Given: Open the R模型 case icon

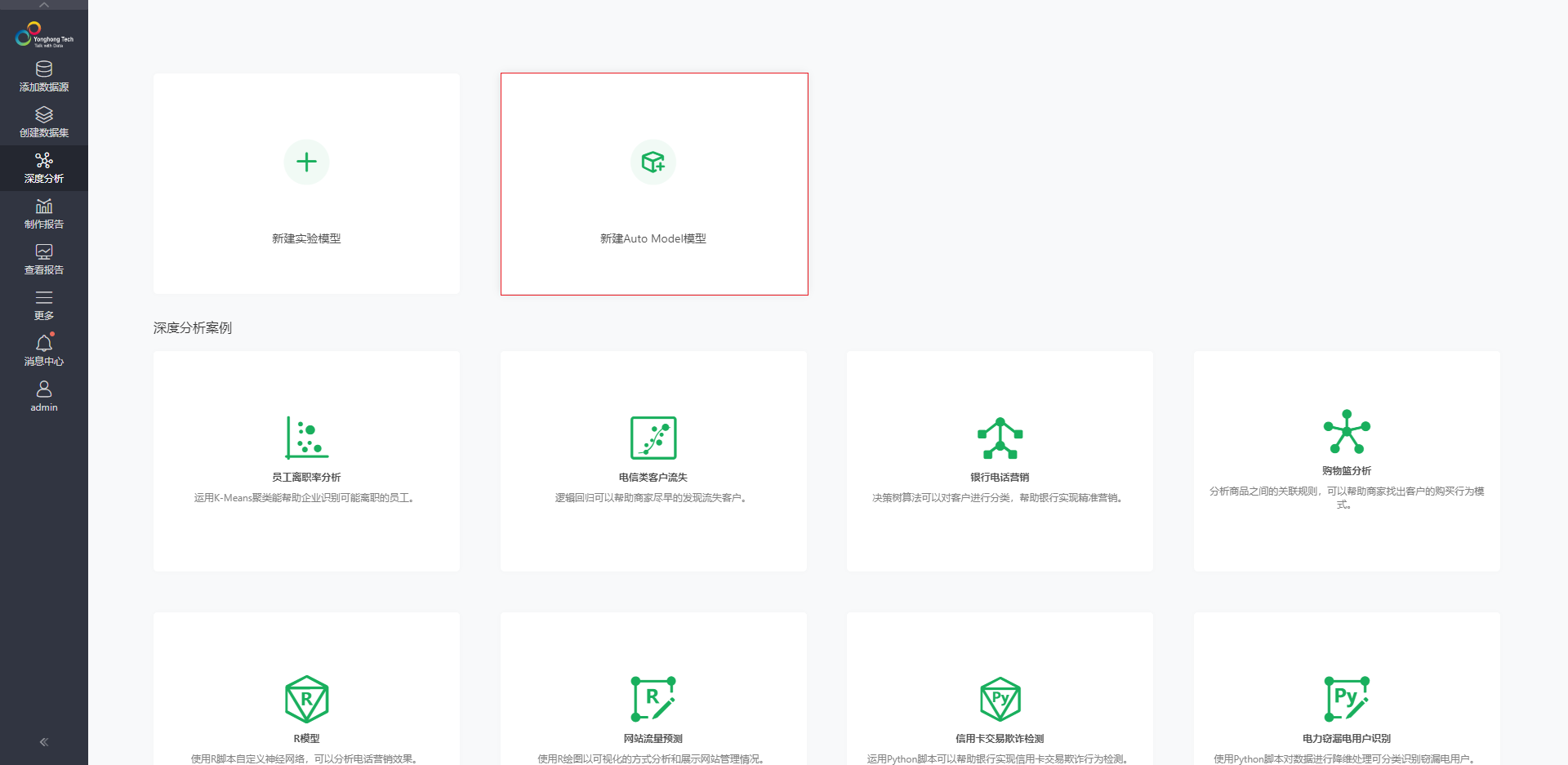Looking at the screenshot, I should pyautogui.click(x=306, y=699).
